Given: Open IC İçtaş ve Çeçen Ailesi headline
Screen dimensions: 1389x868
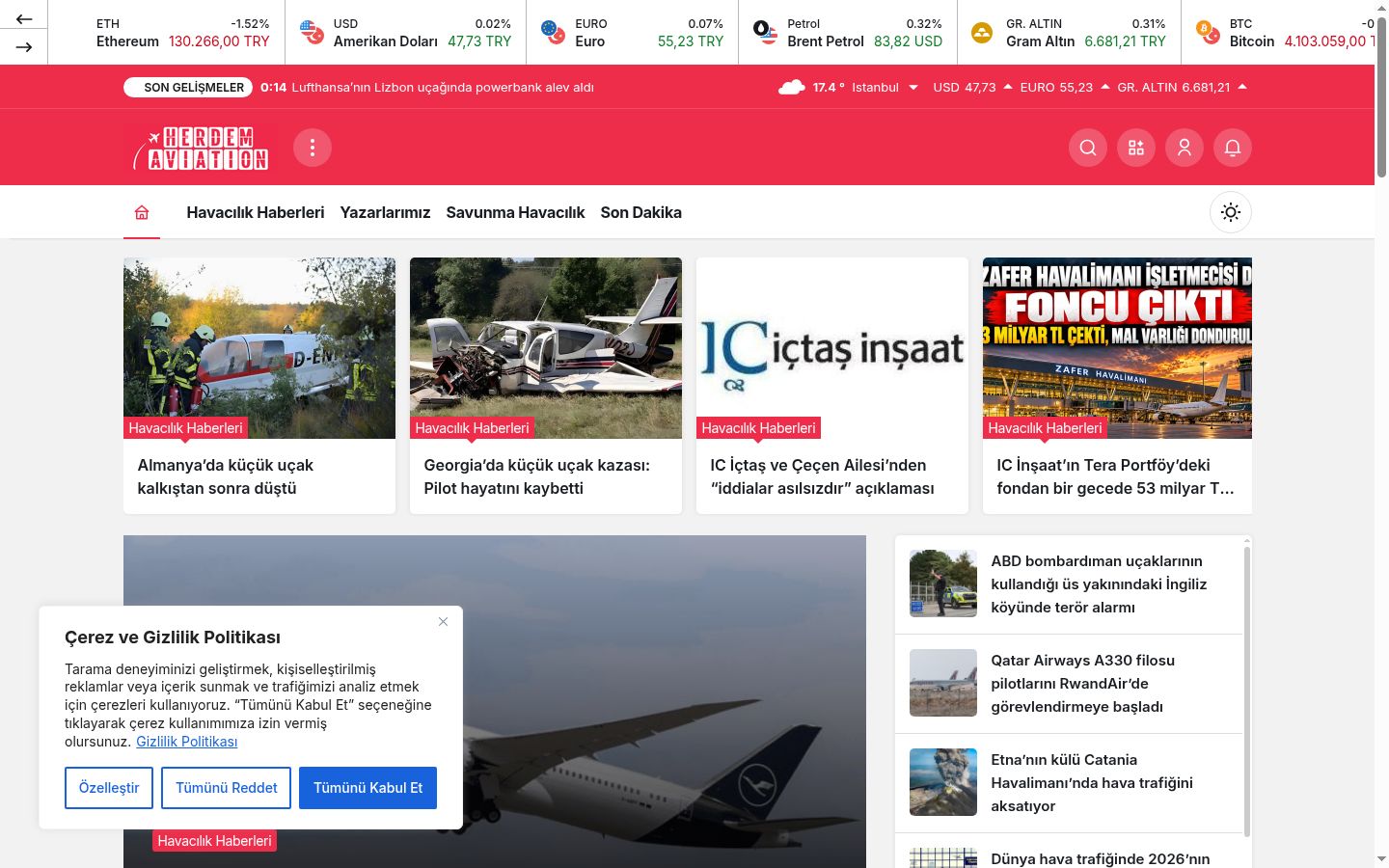Looking at the screenshot, I should pyautogui.click(x=822, y=476).
